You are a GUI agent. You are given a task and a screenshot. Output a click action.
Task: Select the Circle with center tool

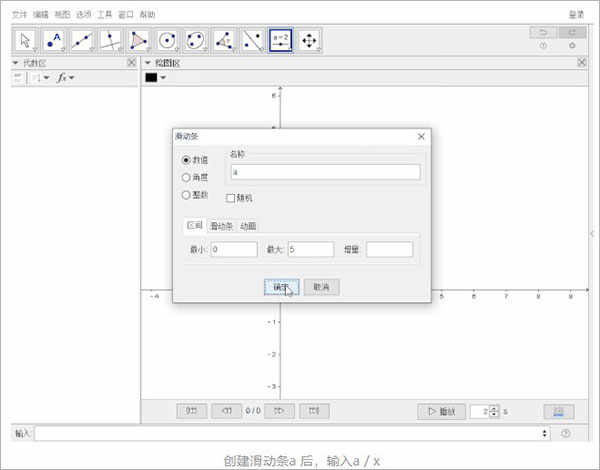pyautogui.click(x=167, y=40)
